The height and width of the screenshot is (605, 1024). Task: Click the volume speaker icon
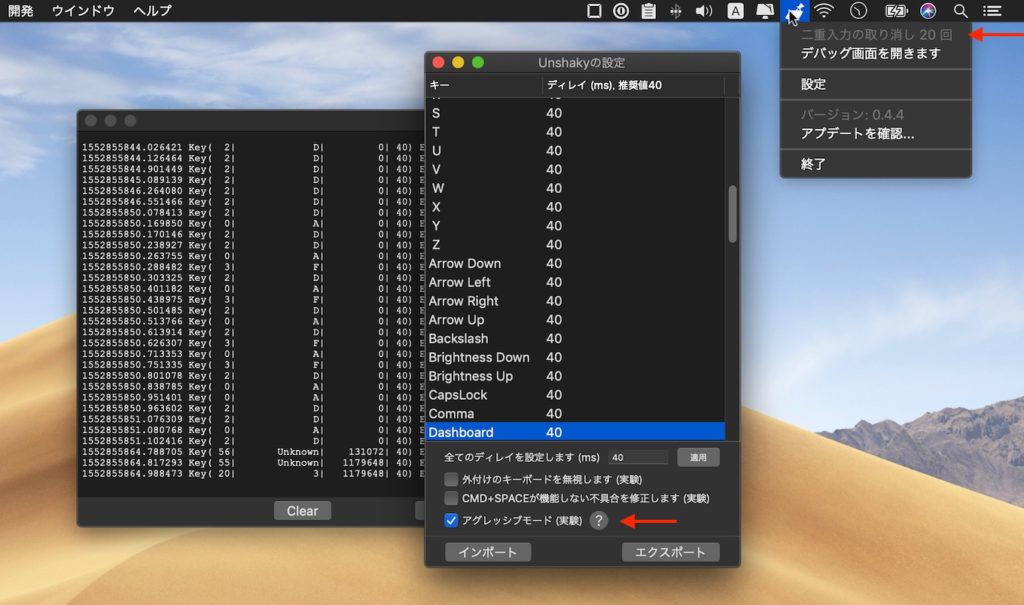click(x=704, y=11)
